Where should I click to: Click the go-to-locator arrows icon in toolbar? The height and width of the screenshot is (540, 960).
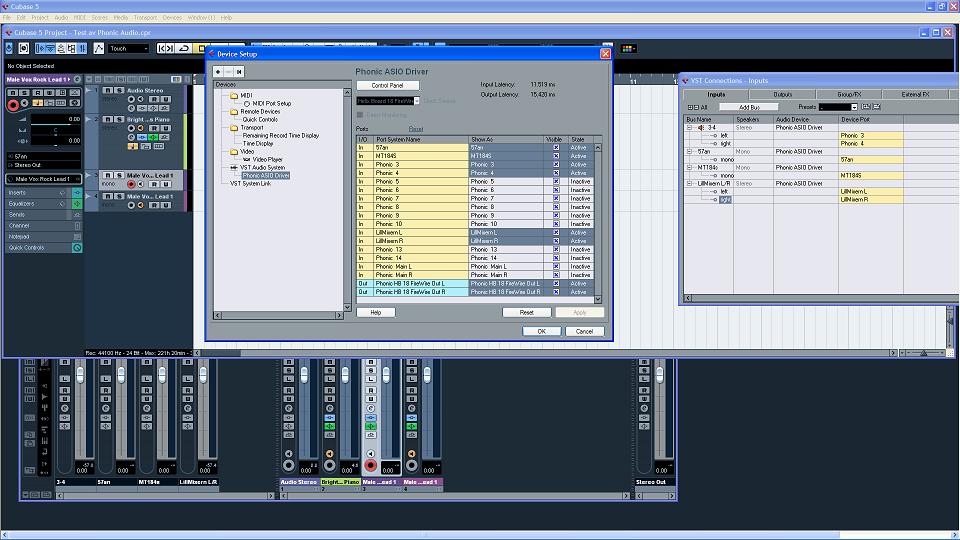coord(165,48)
